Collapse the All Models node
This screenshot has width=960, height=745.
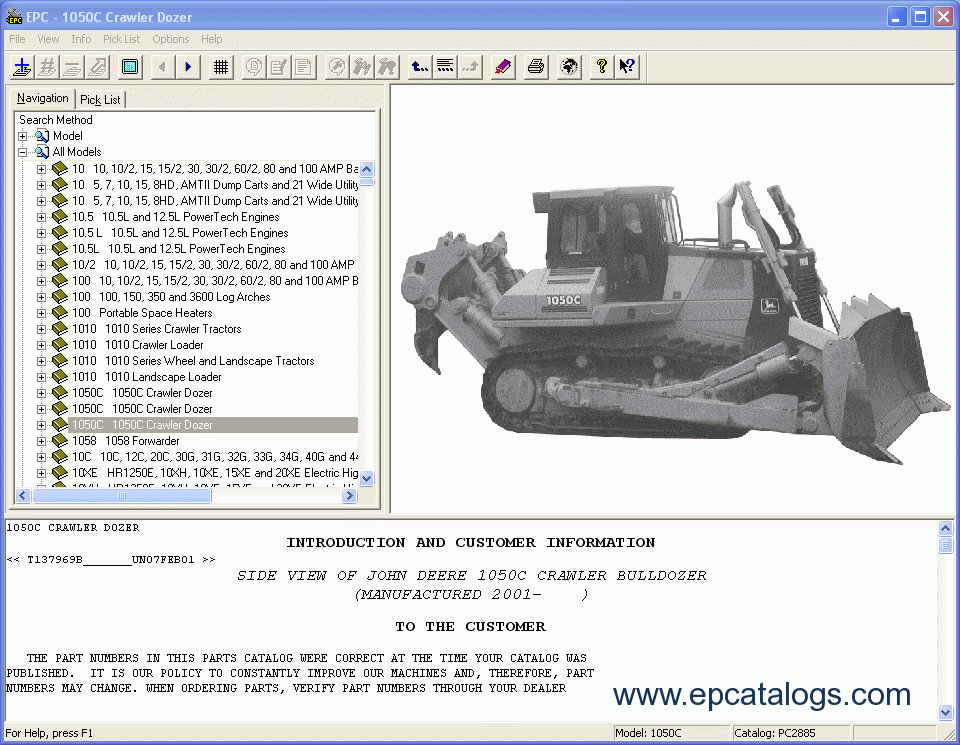[23, 152]
